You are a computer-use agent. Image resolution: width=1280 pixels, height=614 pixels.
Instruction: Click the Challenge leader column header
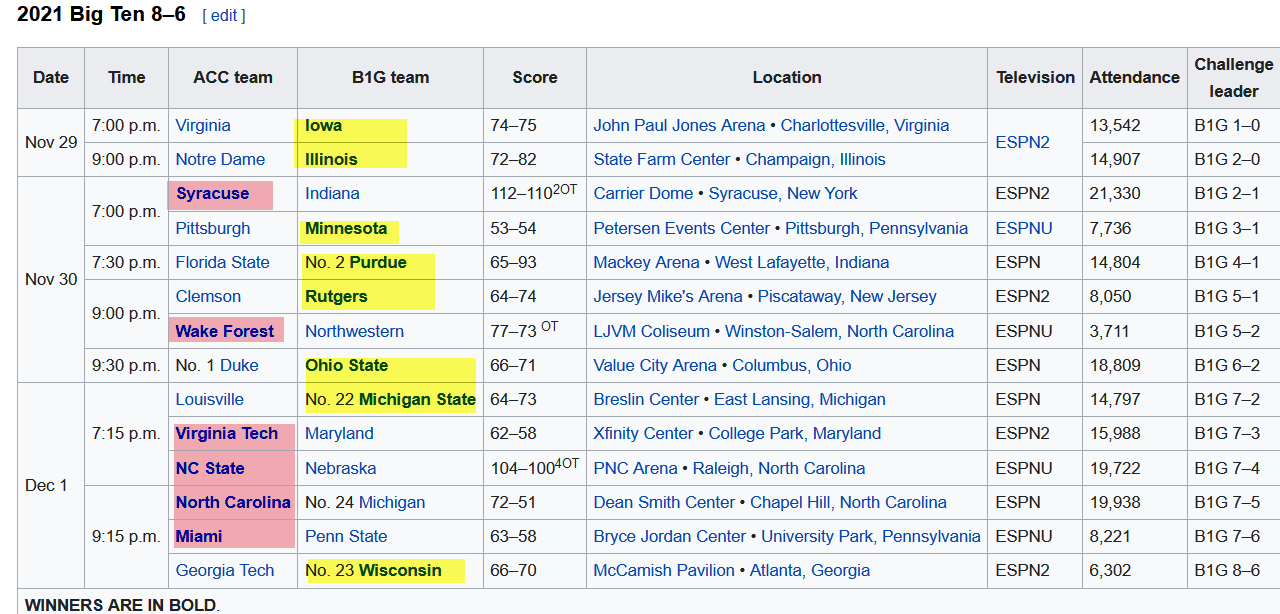pos(1233,77)
